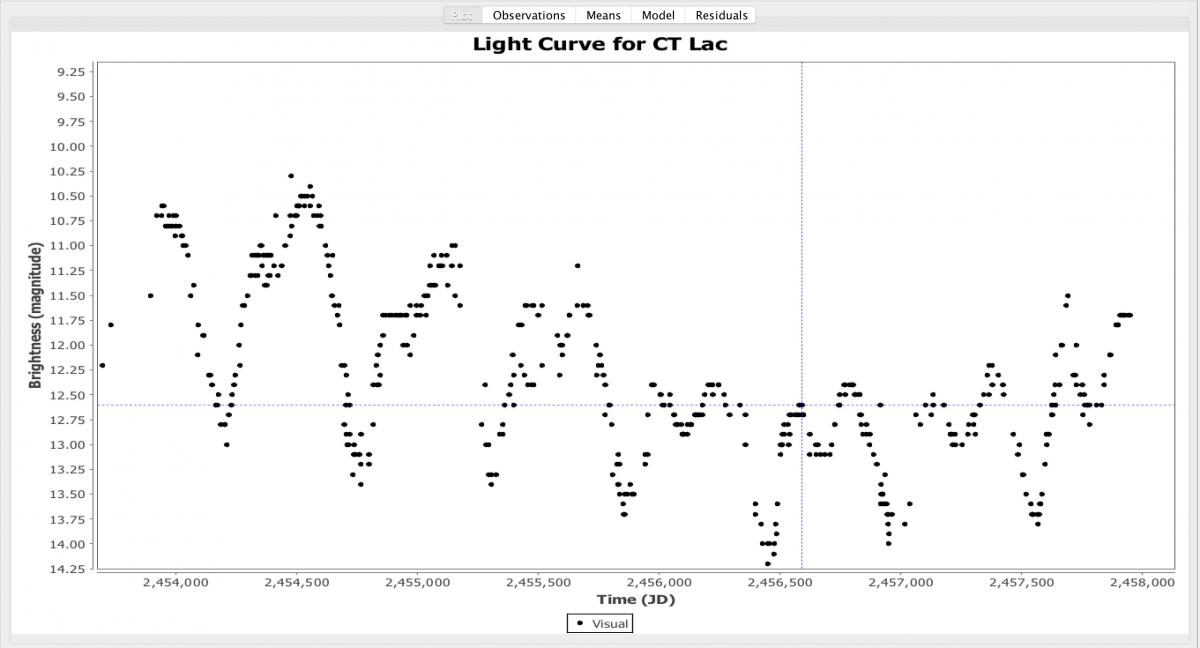Open the Means tab
The height and width of the screenshot is (648, 1200).
click(x=603, y=15)
